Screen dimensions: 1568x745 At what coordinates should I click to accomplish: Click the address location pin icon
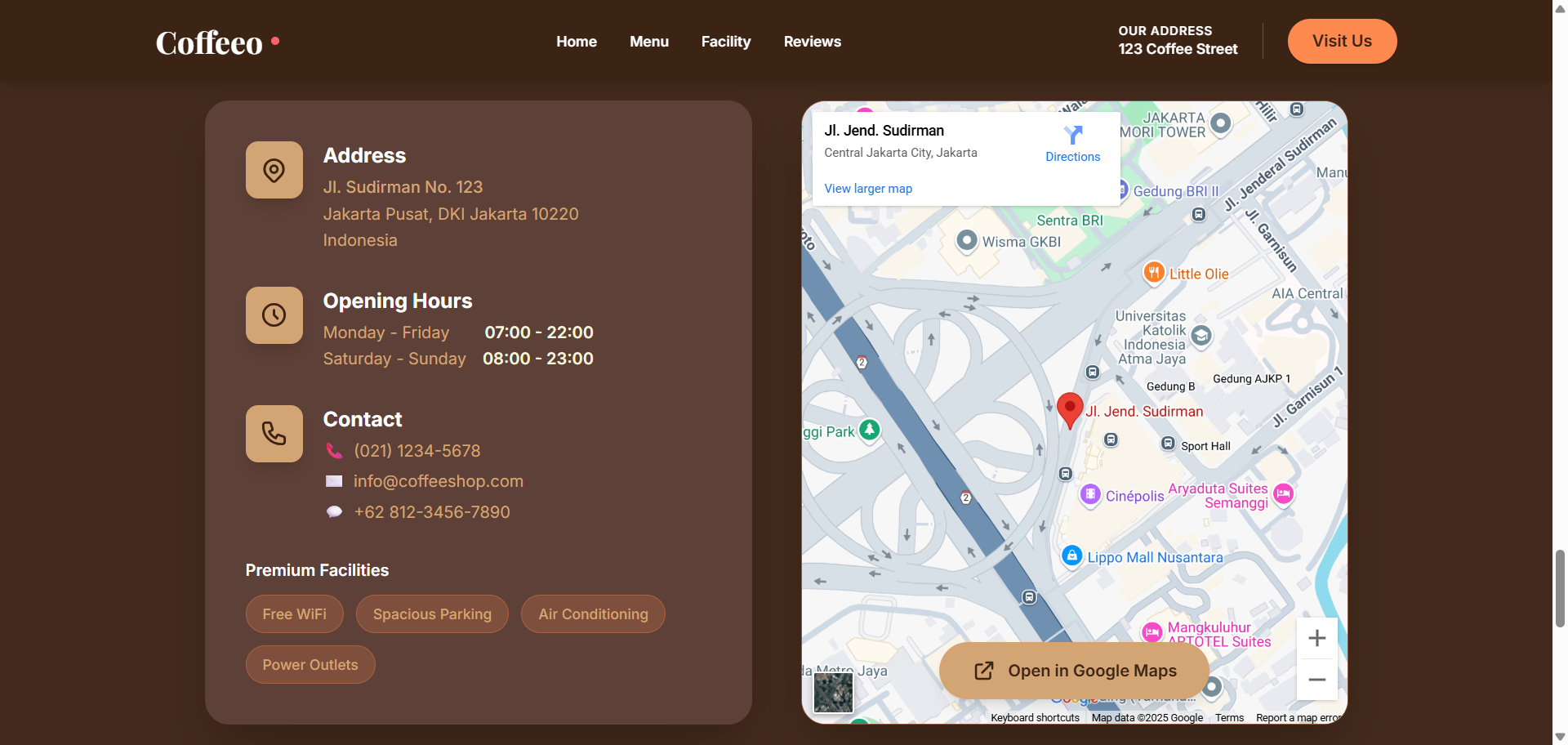pos(274,170)
